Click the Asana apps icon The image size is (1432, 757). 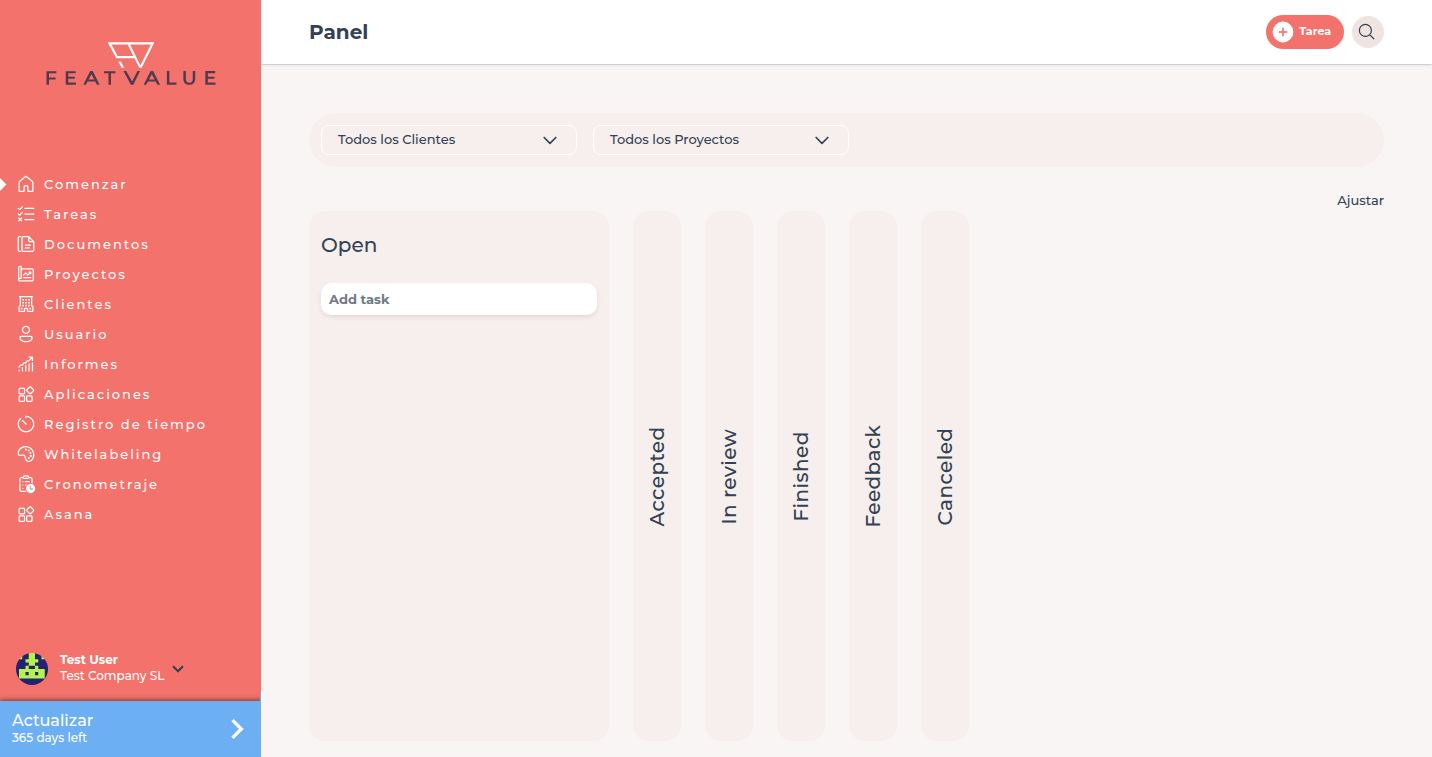click(x=26, y=514)
